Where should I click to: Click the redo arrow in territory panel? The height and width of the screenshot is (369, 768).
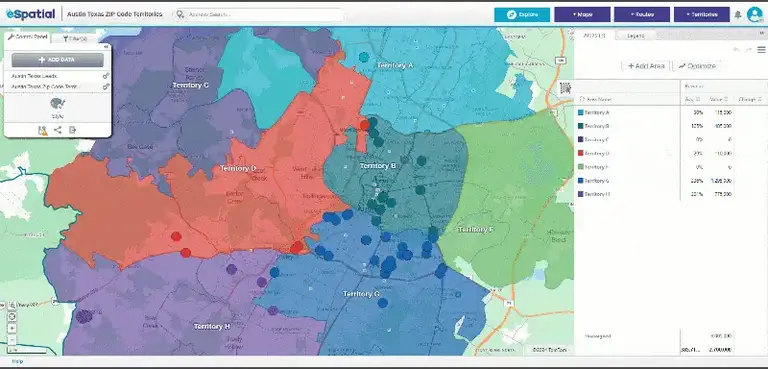[x=748, y=50]
